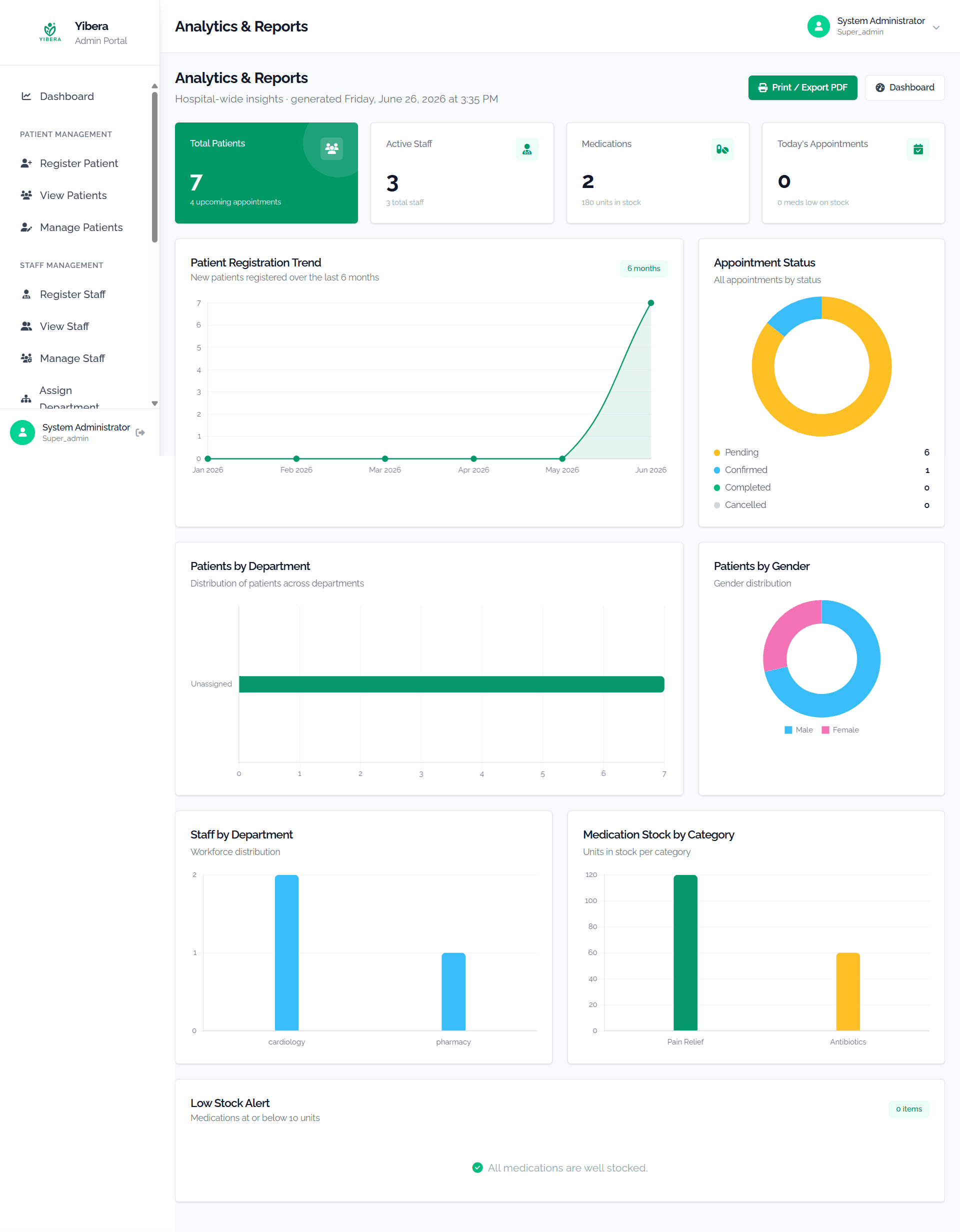Image resolution: width=960 pixels, height=1232 pixels.
Task: Click the Pending yellow legend dot
Action: 717,453
